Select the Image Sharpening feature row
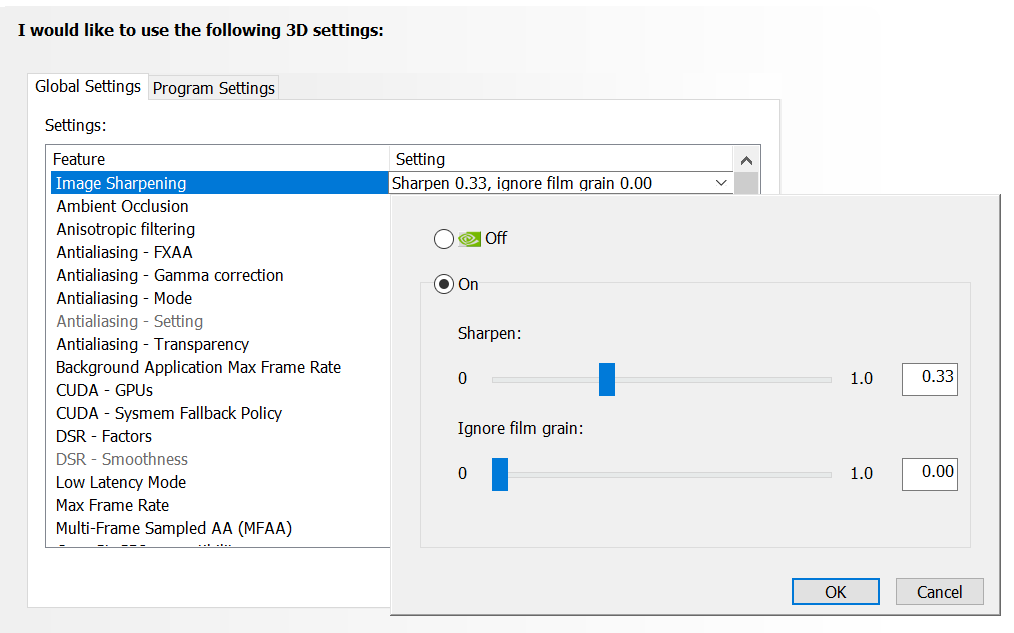This screenshot has width=1014, height=633. [220, 183]
